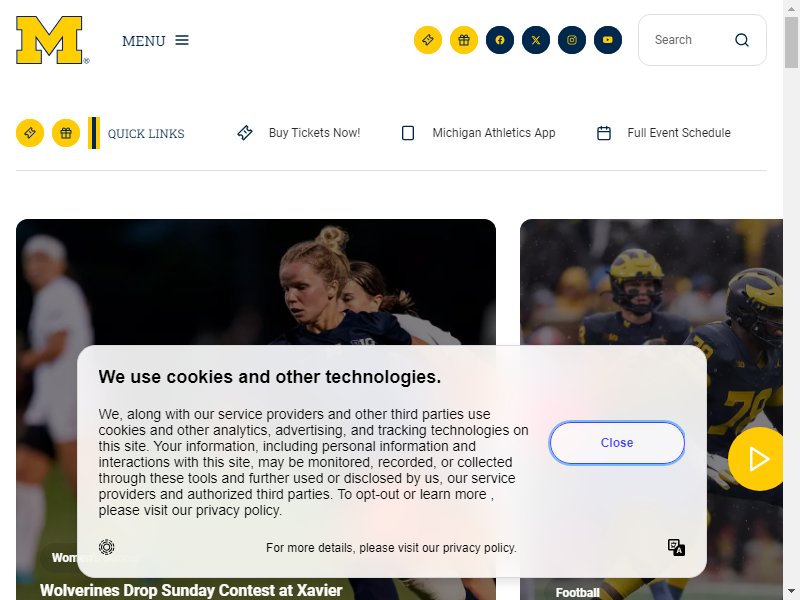Click the gift icon beside Quick Links

click(66, 133)
